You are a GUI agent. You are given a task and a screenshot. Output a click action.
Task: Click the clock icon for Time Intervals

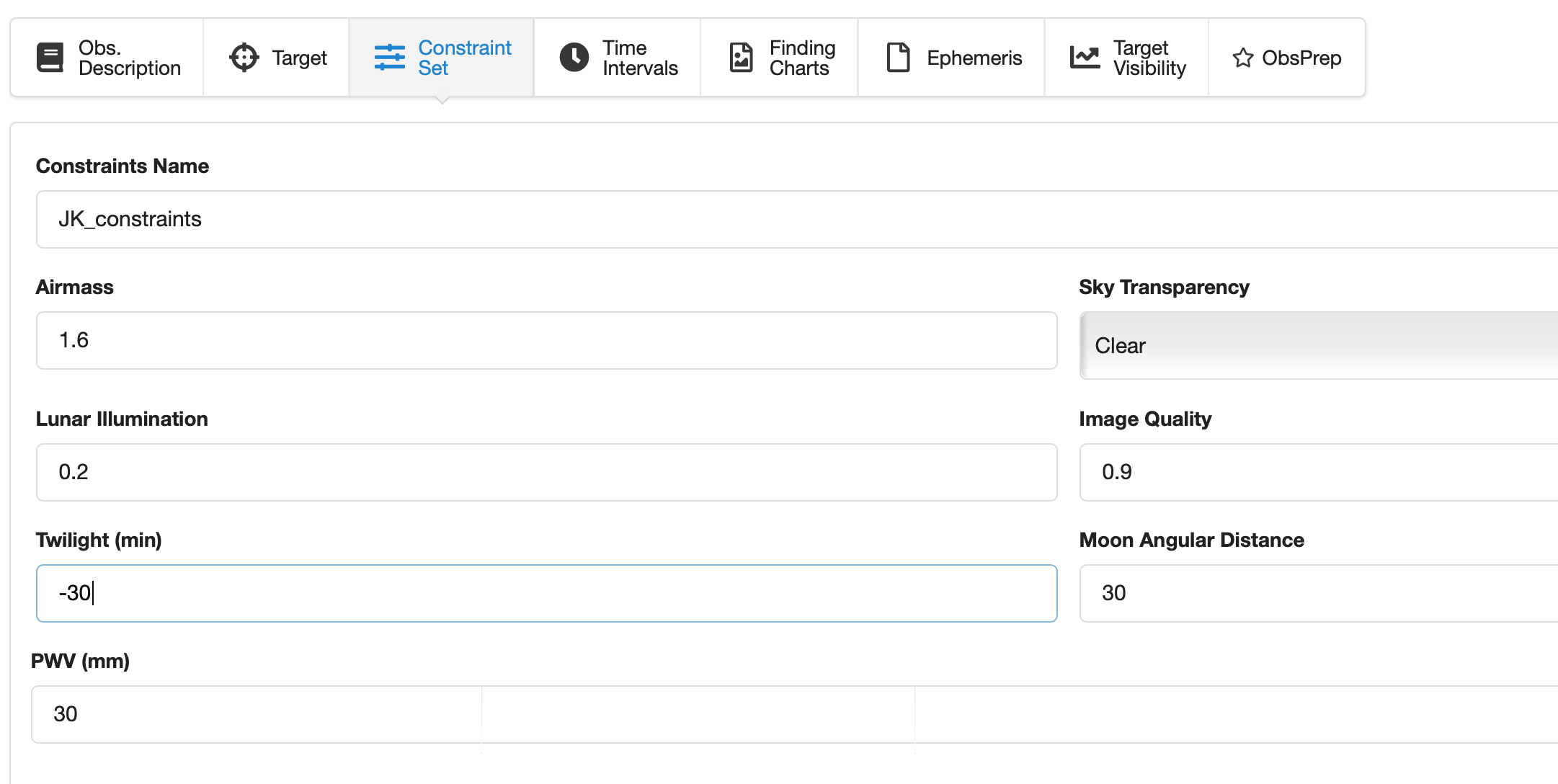pyautogui.click(x=574, y=58)
